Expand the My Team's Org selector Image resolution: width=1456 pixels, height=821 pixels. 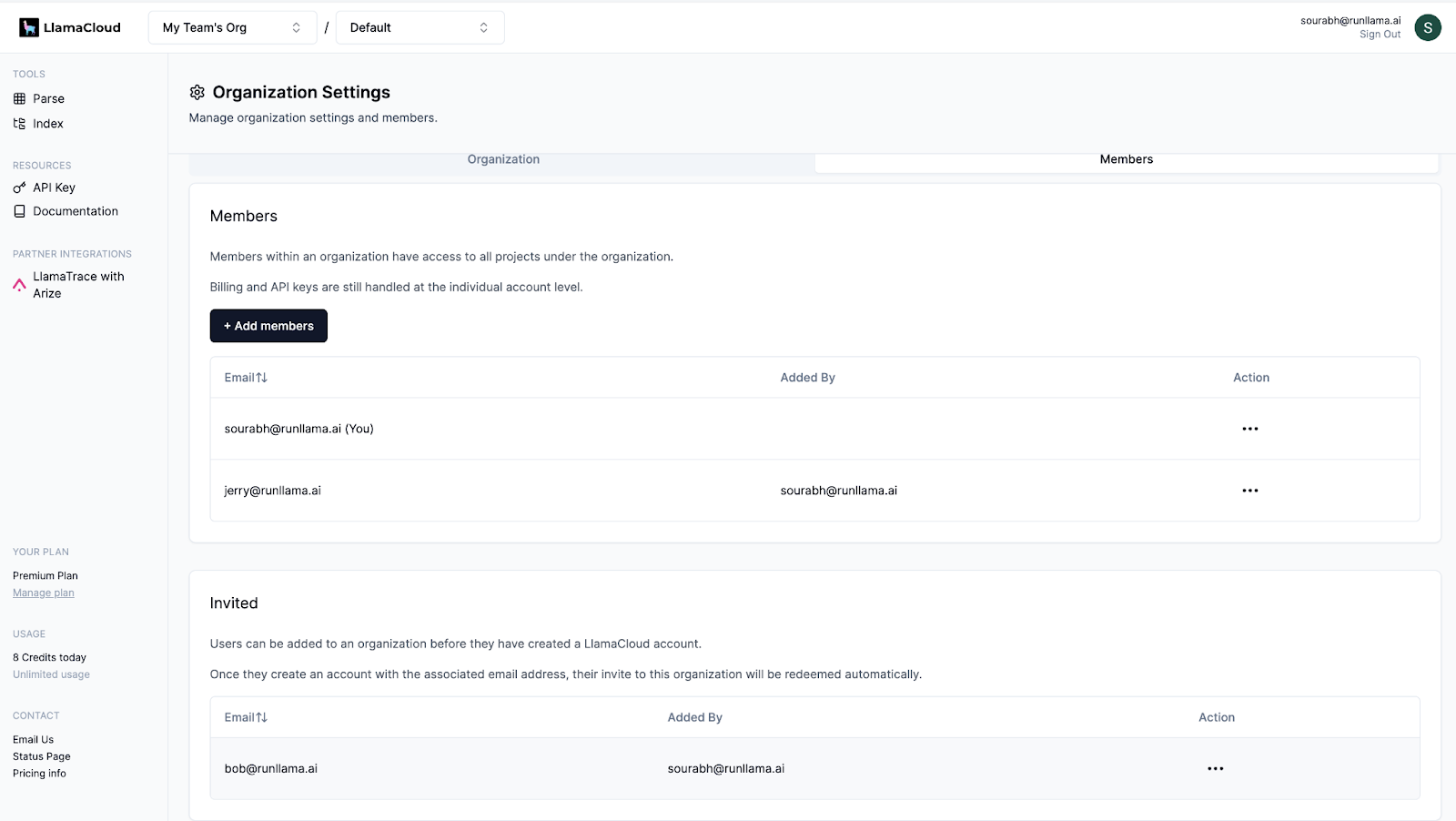tap(232, 27)
